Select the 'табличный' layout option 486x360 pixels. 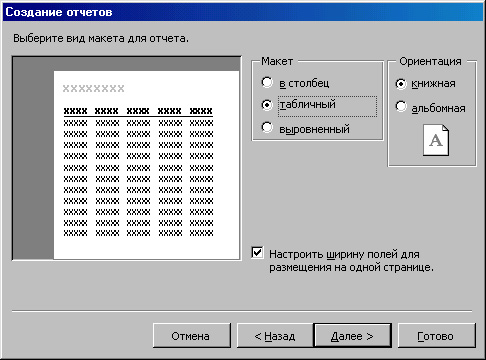point(267,105)
